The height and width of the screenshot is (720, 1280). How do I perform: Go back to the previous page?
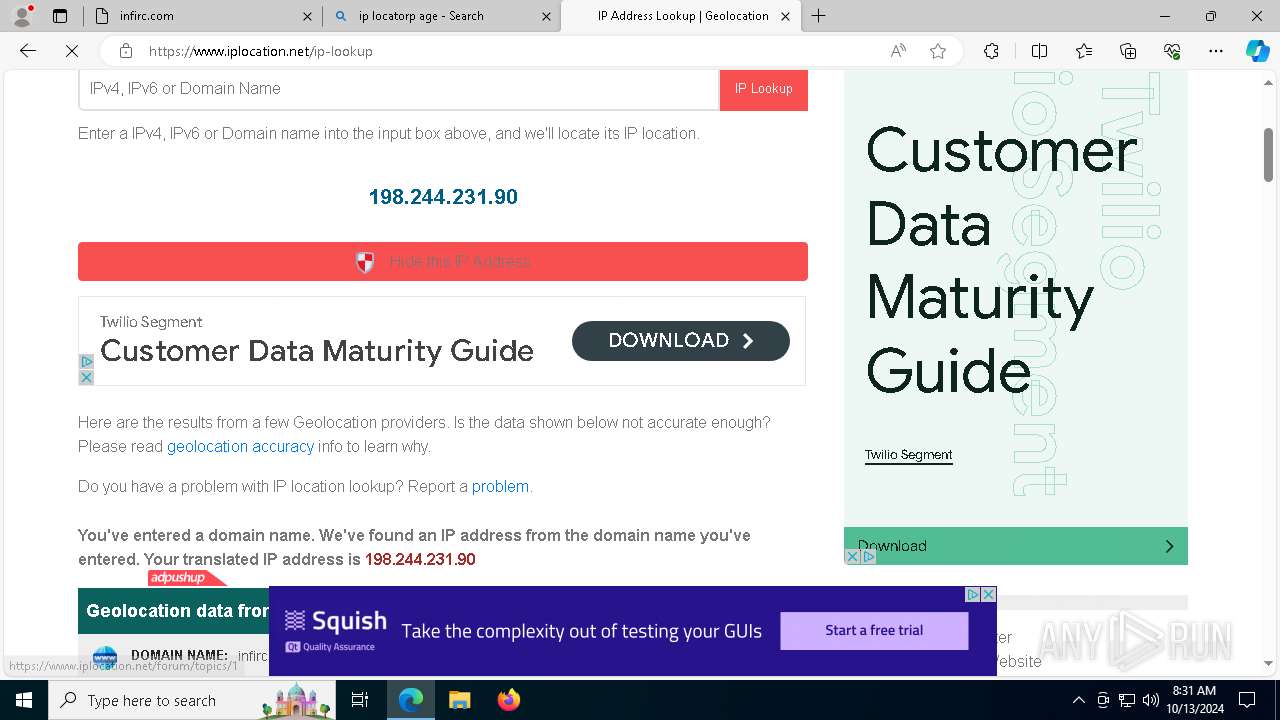[x=28, y=51]
